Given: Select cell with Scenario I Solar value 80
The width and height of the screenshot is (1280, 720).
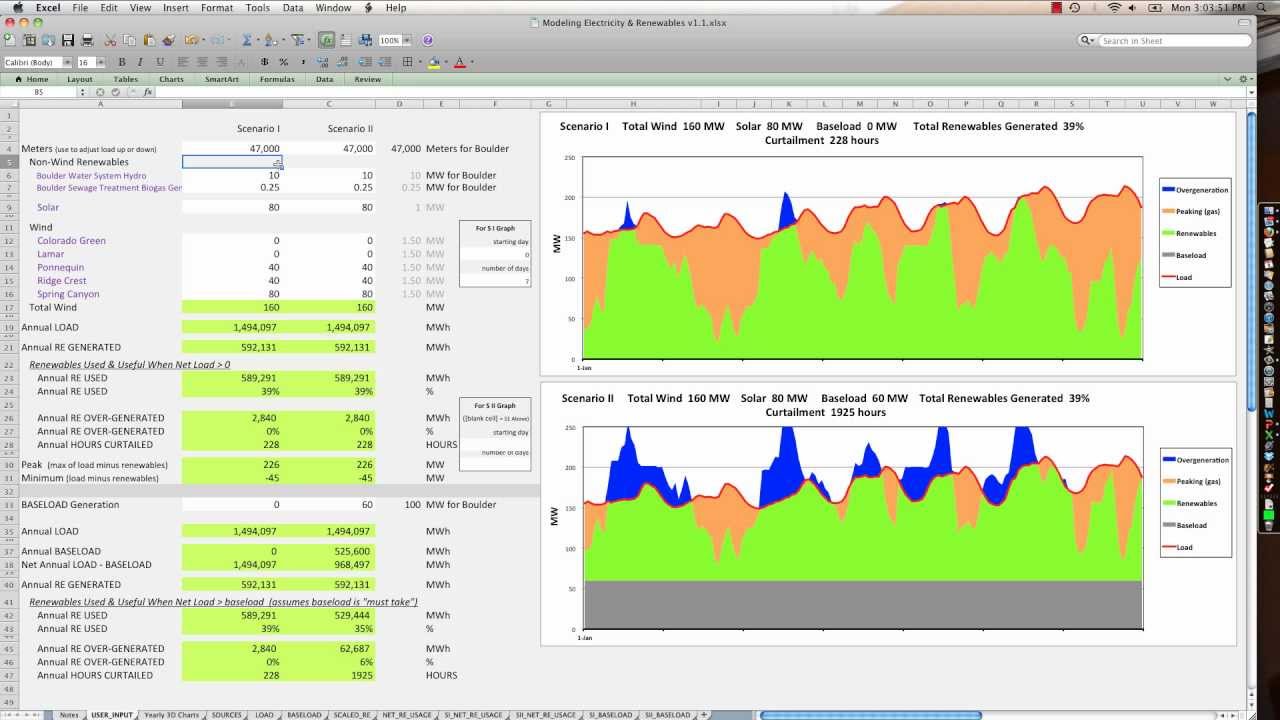Looking at the screenshot, I should (232, 207).
